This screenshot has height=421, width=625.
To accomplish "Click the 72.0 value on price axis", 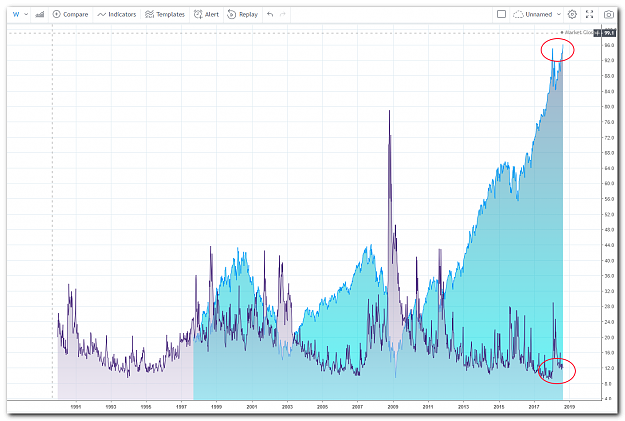I will tap(609, 138).
